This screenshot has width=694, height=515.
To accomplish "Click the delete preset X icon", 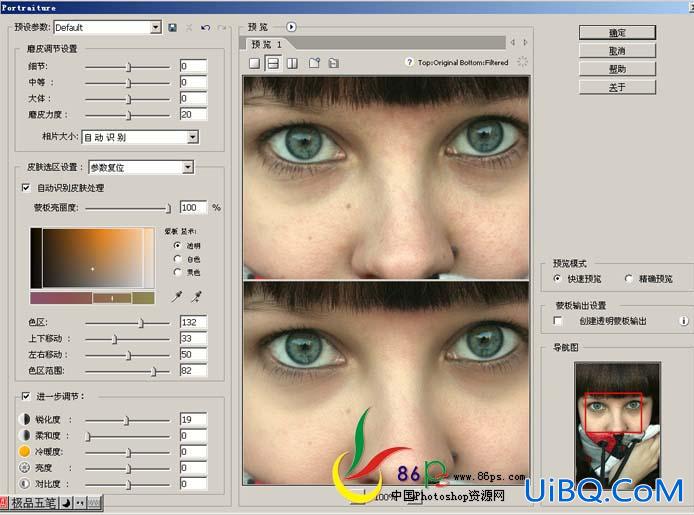I will tap(189, 27).
